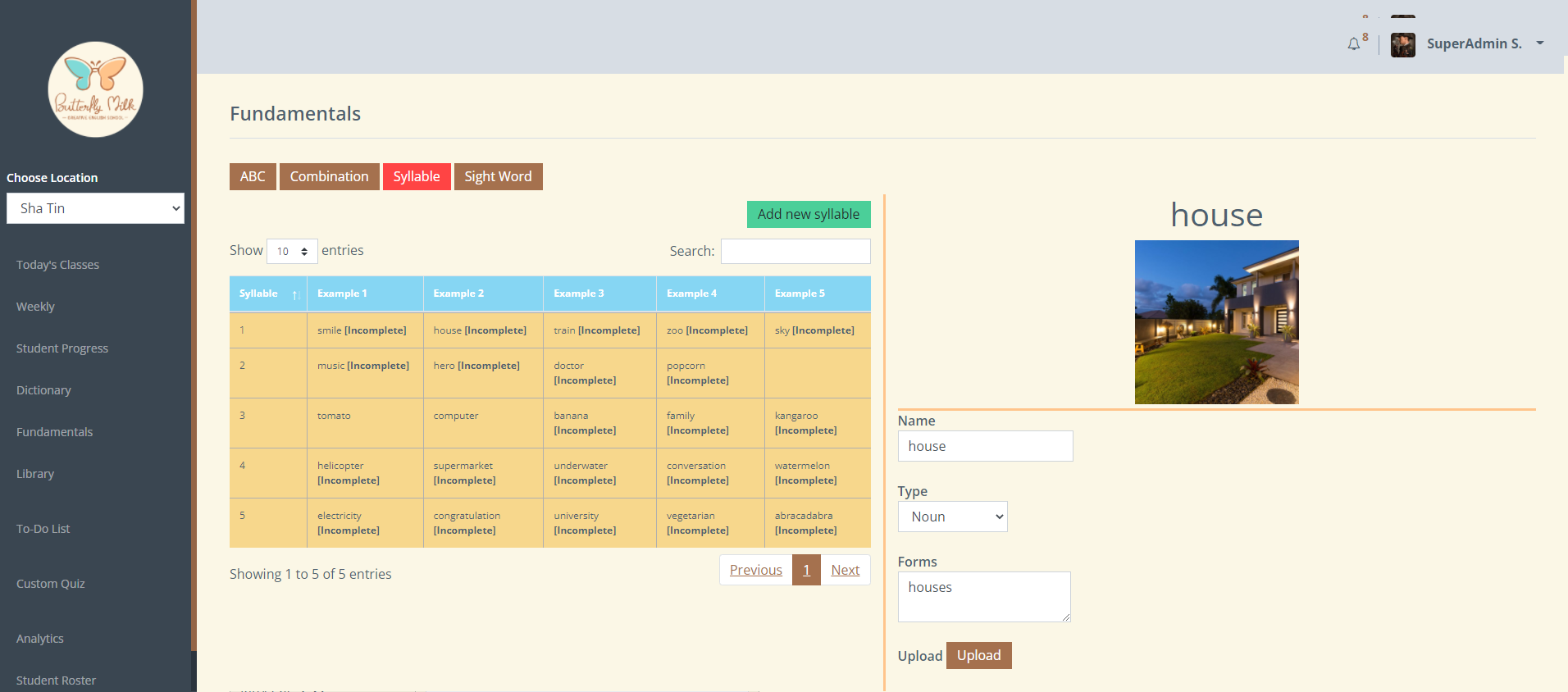Viewport: 1568px width, 692px height.
Task: Expand the SuperAdmin user menu arrow
Action: [x=1539, y=43]
